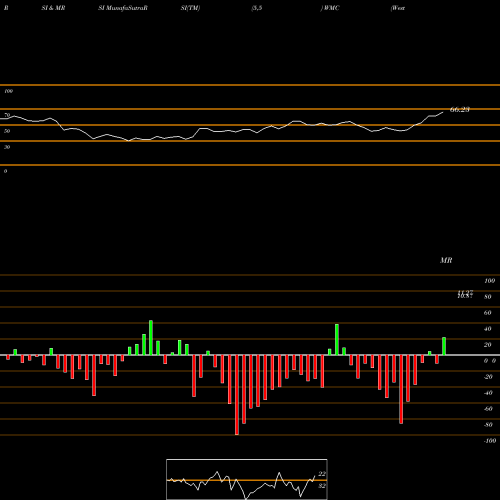Image resolution: width=500 pixels, height=500 pixels.
Task: Click the ') WMC' symbol text in header
Action: [x=330, y=8]
